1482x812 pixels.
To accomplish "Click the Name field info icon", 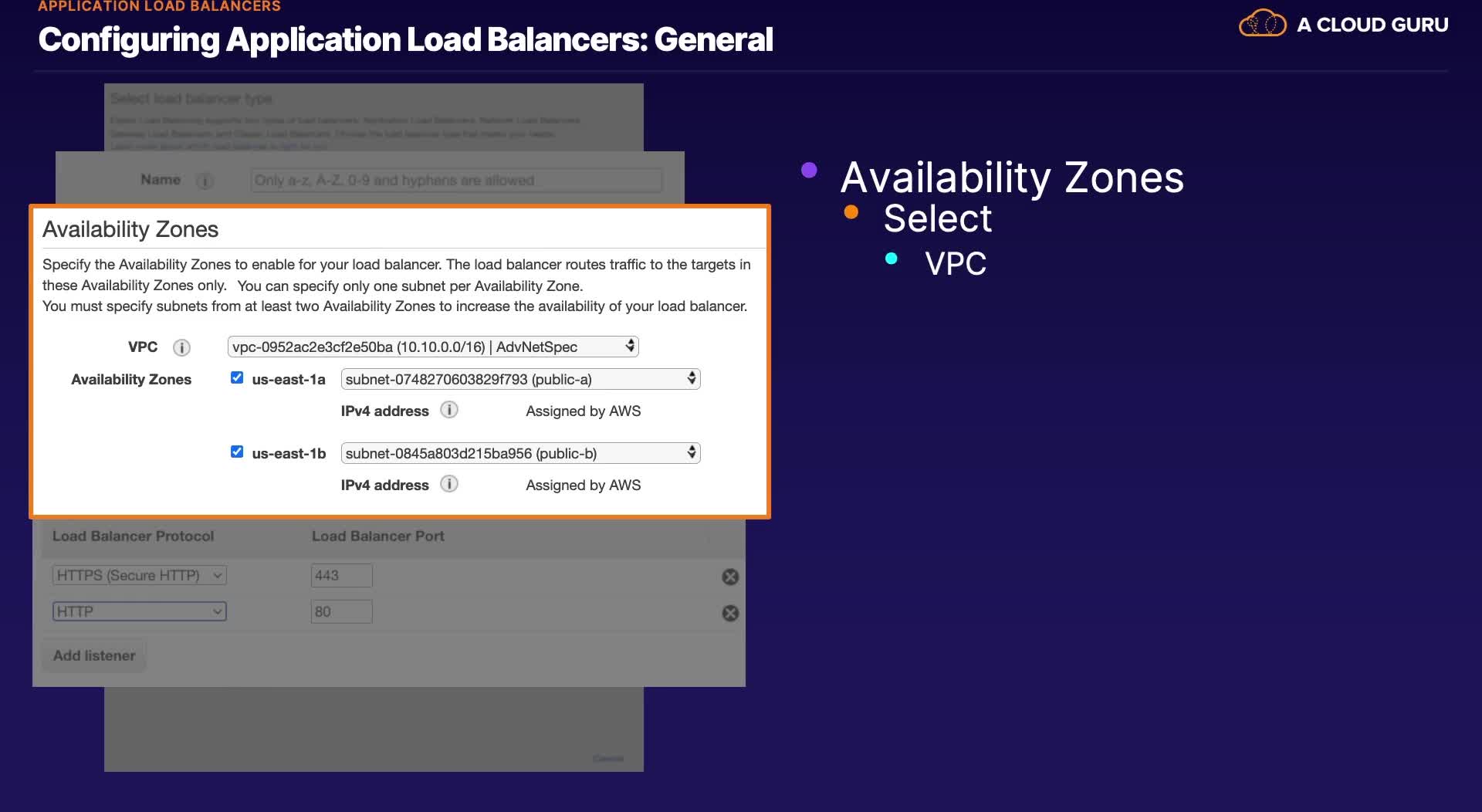I will click(x=205, y=181).
